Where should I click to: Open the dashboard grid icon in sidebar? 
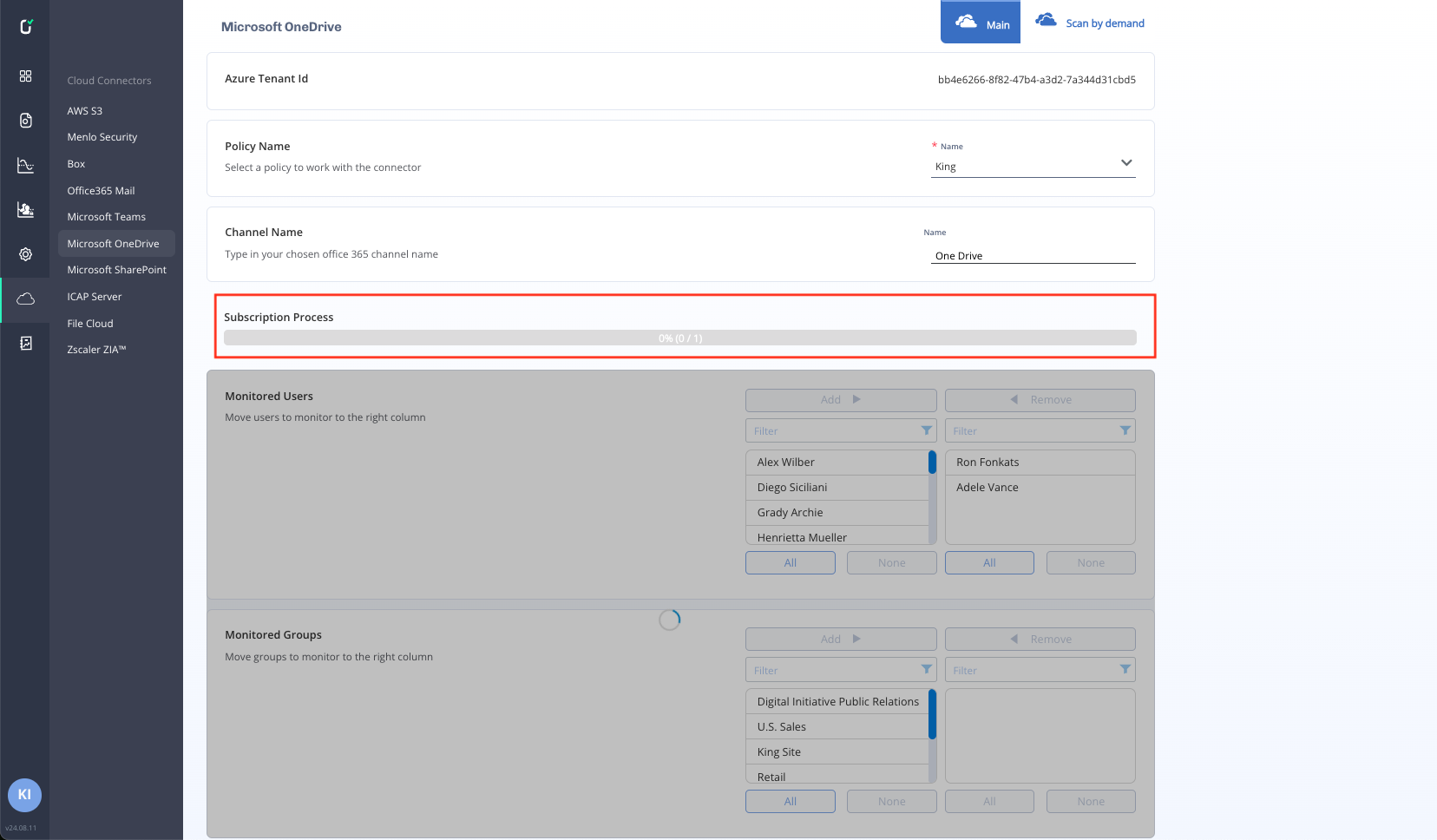coord(26,76)
